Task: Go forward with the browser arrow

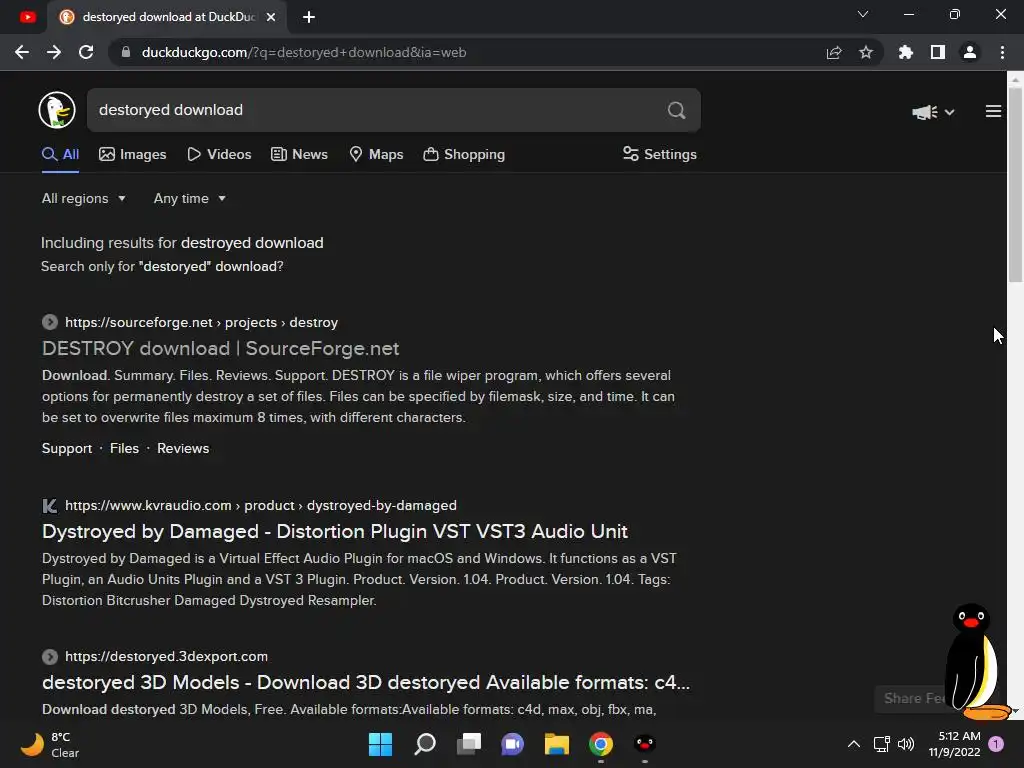Action: click(x=54, y=52)
